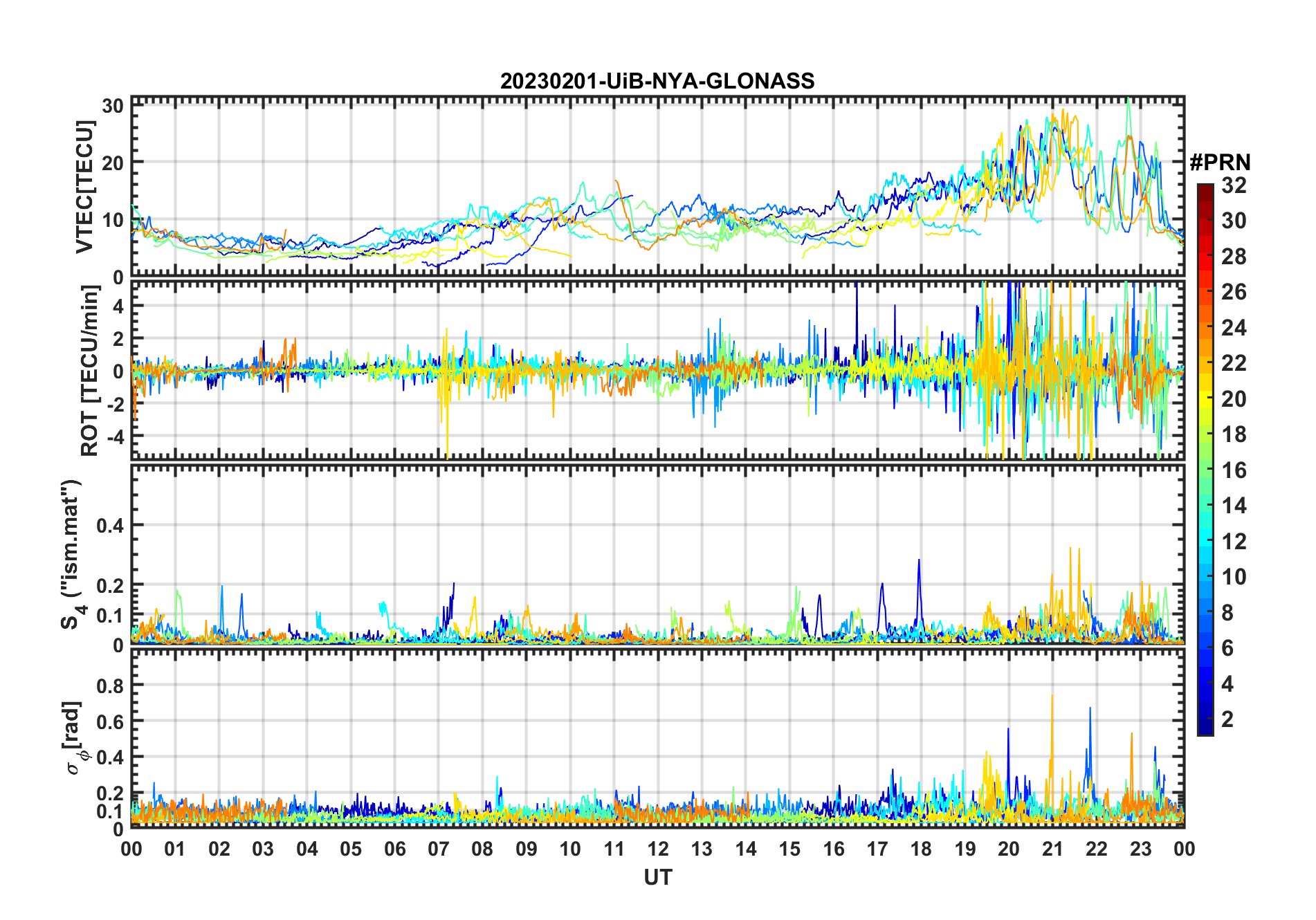Click the UT x-axis label
Image resolution: width=1316 pixels, height=920 pixels.
pos(657,877)
